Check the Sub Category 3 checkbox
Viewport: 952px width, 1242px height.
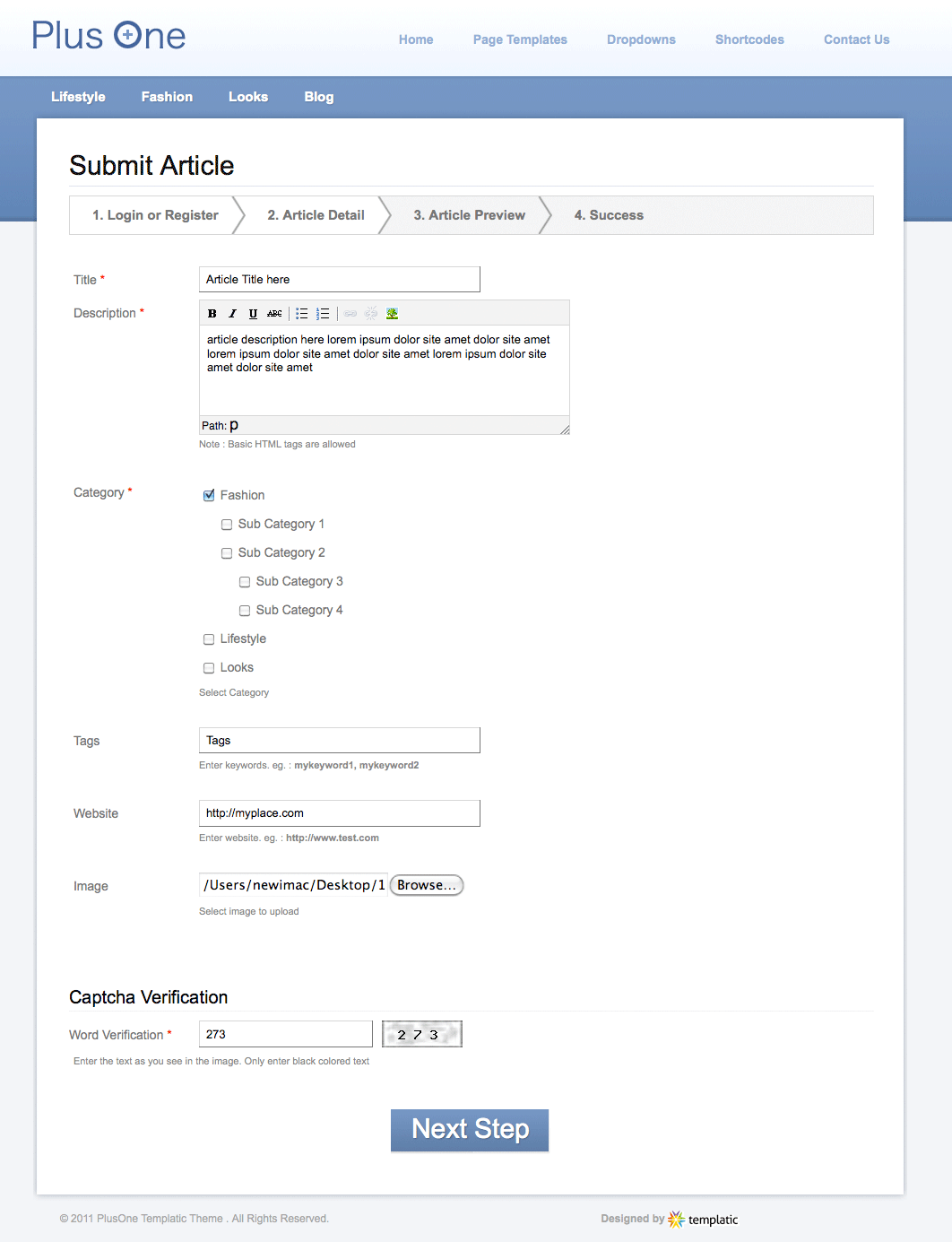tap(245, 582)
